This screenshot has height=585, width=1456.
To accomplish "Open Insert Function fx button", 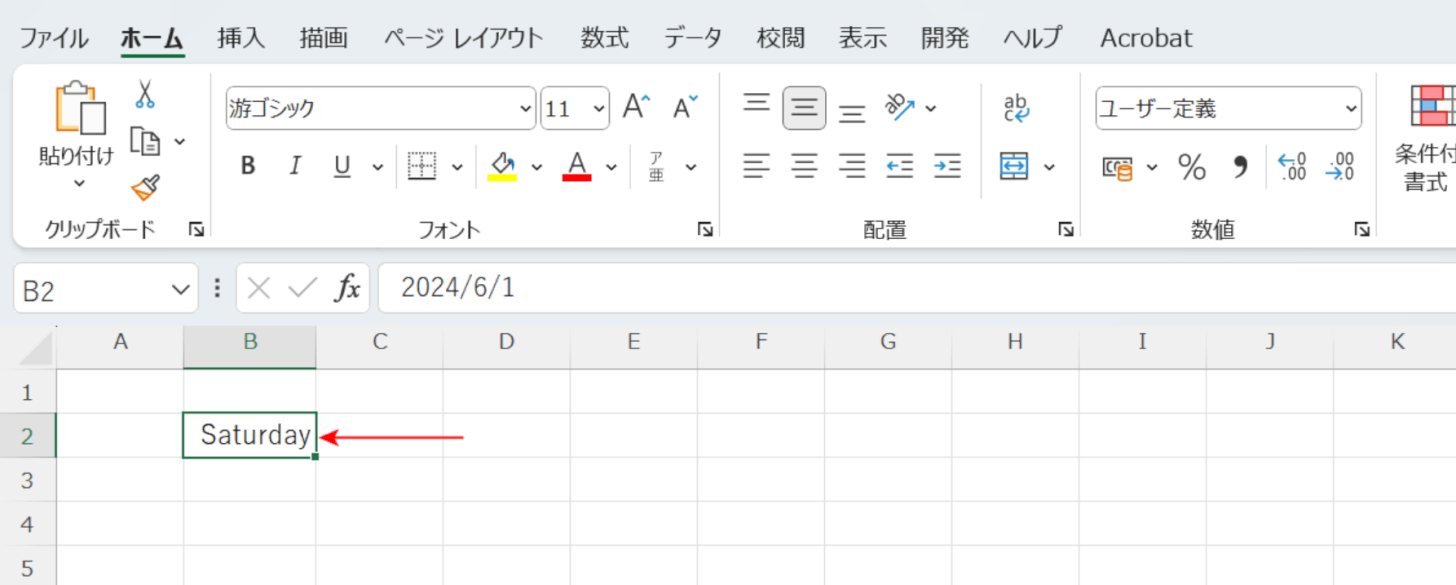I will click(x=347, y=289).
